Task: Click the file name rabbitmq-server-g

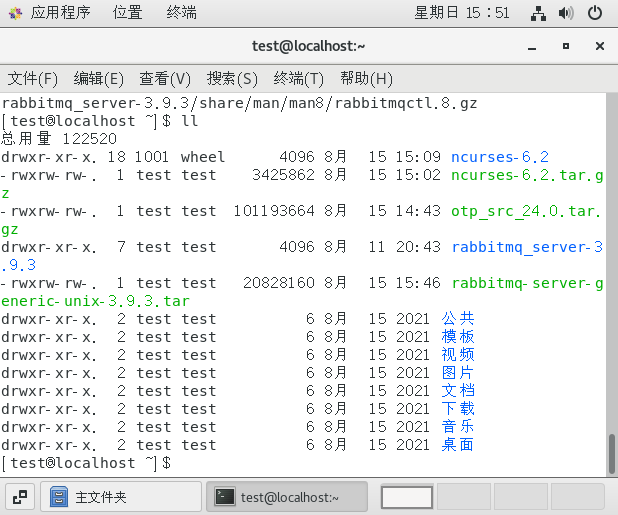Action: pos(527,284)
